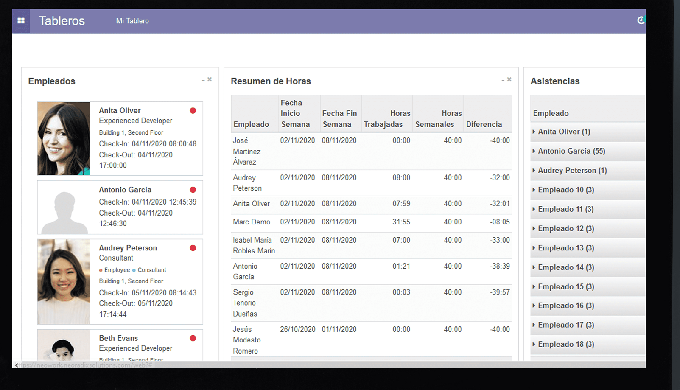Select Anita Oliver name on employee card
680x390 pixels.
(x=120, y=111)
